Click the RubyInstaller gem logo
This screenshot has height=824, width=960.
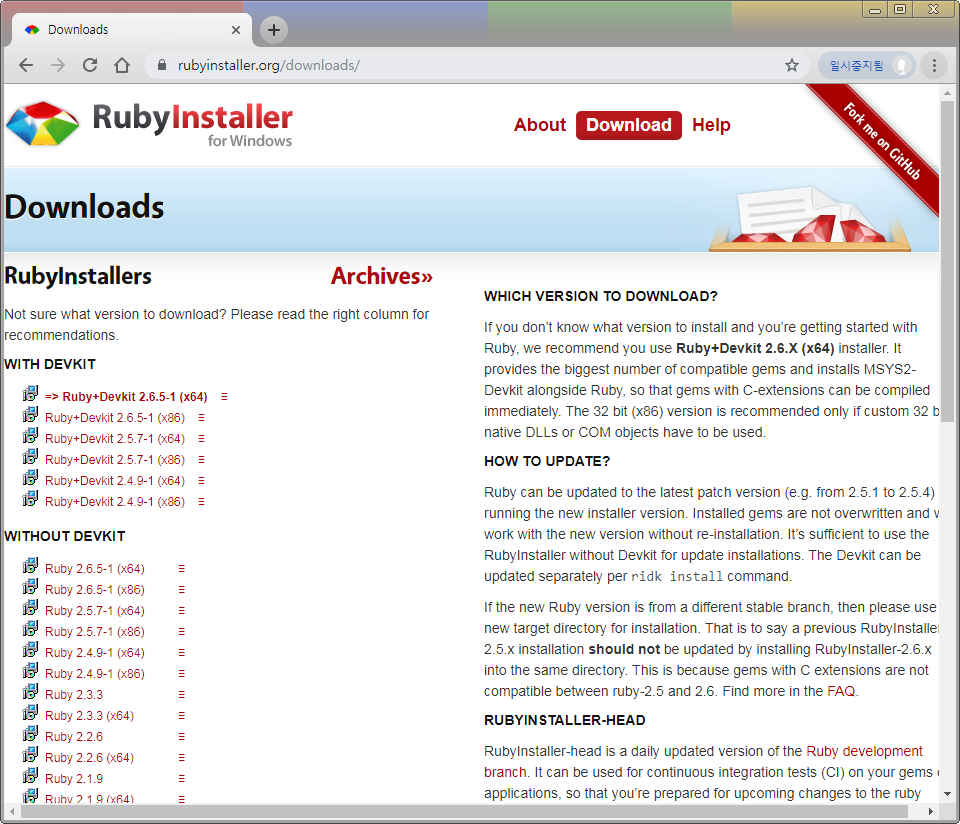tap(42, 124)
